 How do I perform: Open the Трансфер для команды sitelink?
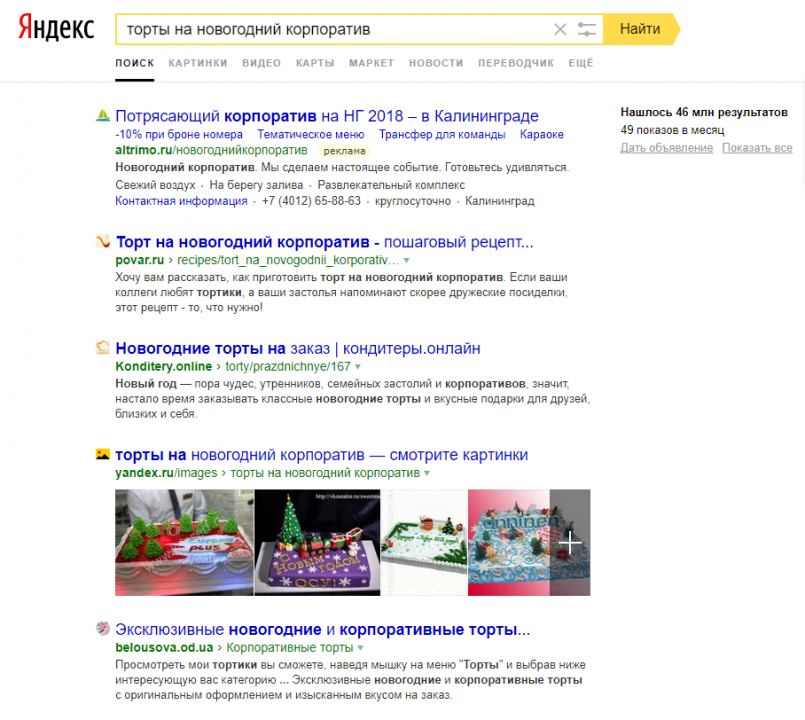coord(442,135)
